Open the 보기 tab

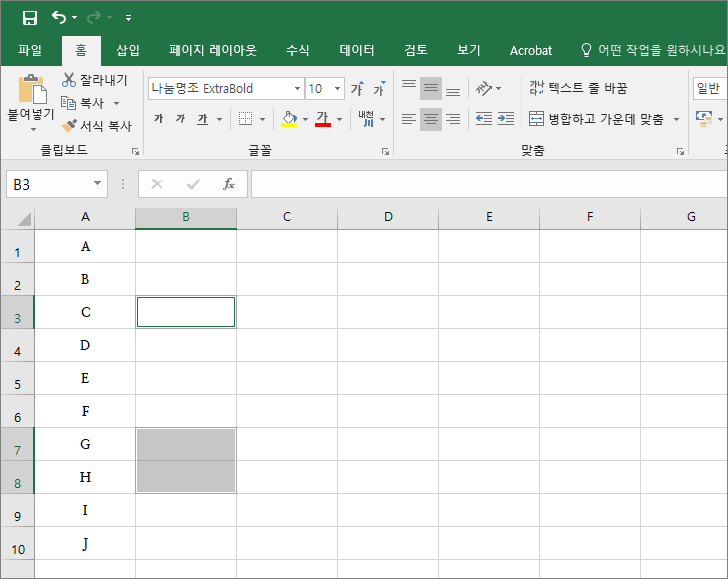(x=468, y=50)
